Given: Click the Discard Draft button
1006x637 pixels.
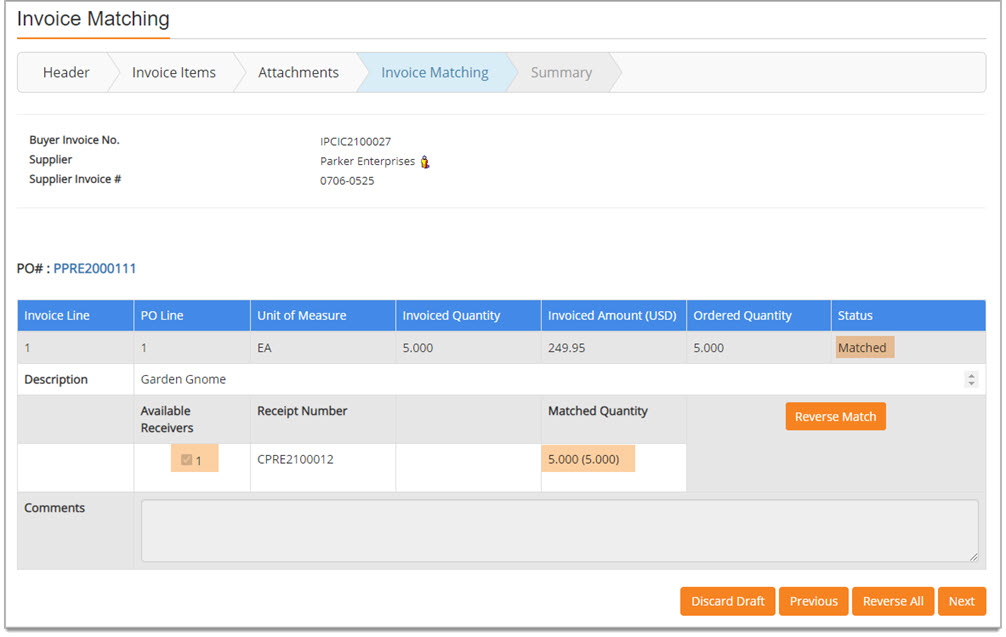Looking at the screenshot, I should pyautogui.click(x=728, y=601).
